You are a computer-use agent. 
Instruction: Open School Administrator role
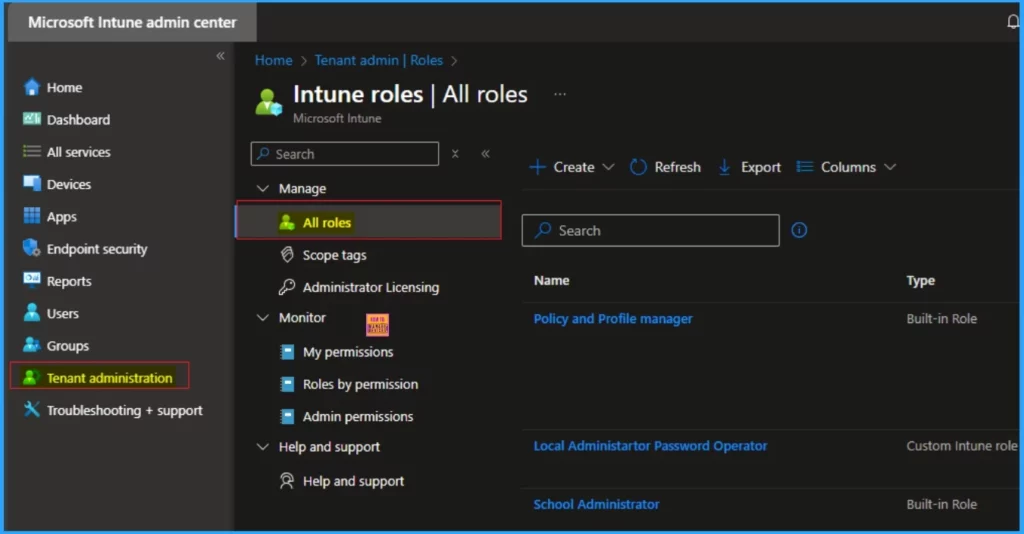pos(596,504)
